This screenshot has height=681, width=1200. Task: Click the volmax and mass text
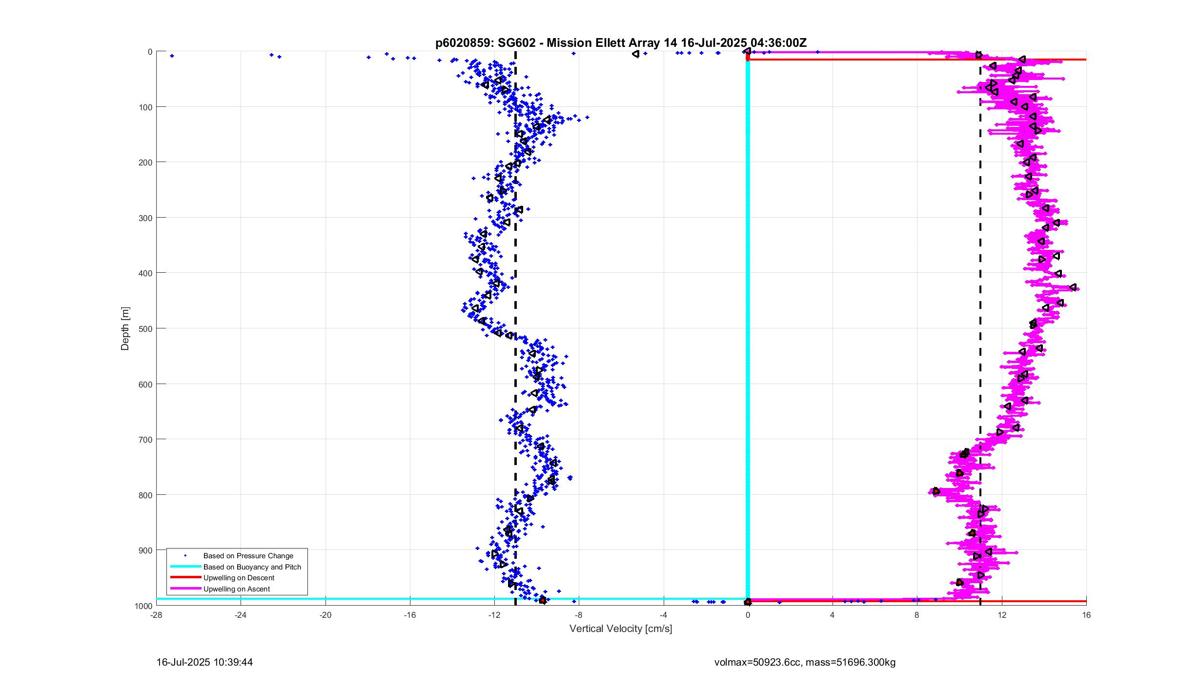click(805, 662)
